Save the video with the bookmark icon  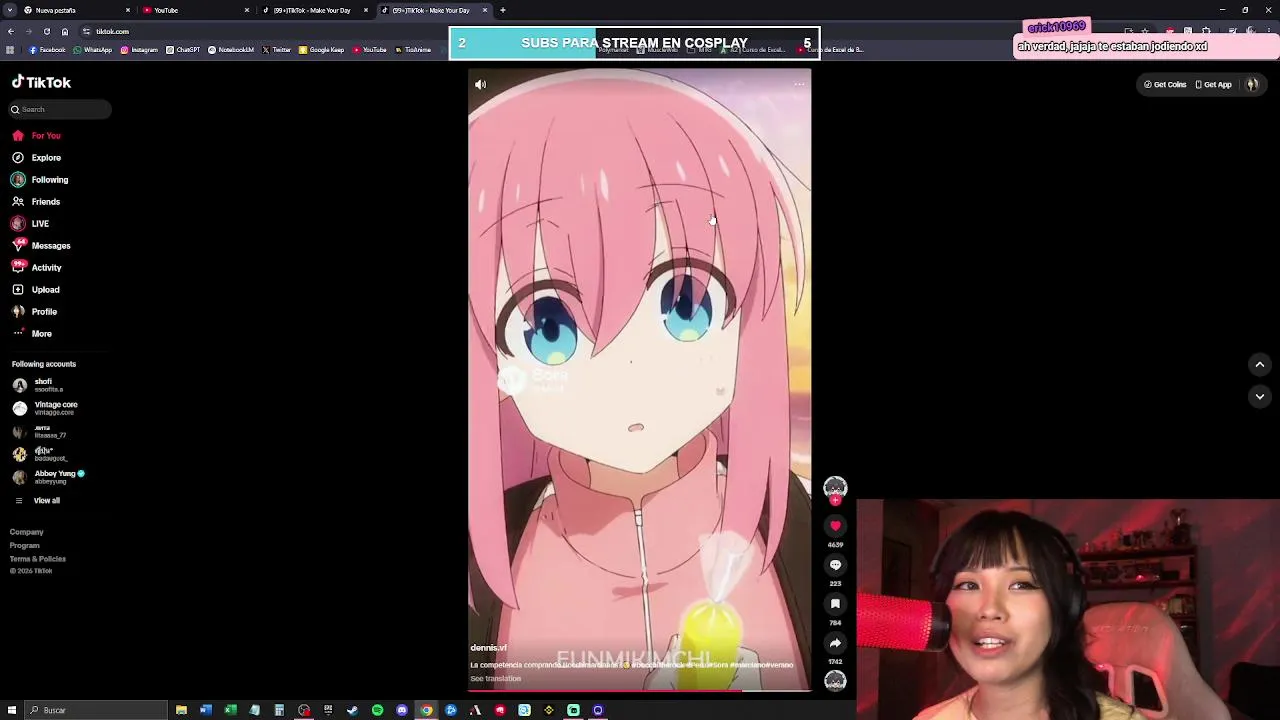pos(835,604)
